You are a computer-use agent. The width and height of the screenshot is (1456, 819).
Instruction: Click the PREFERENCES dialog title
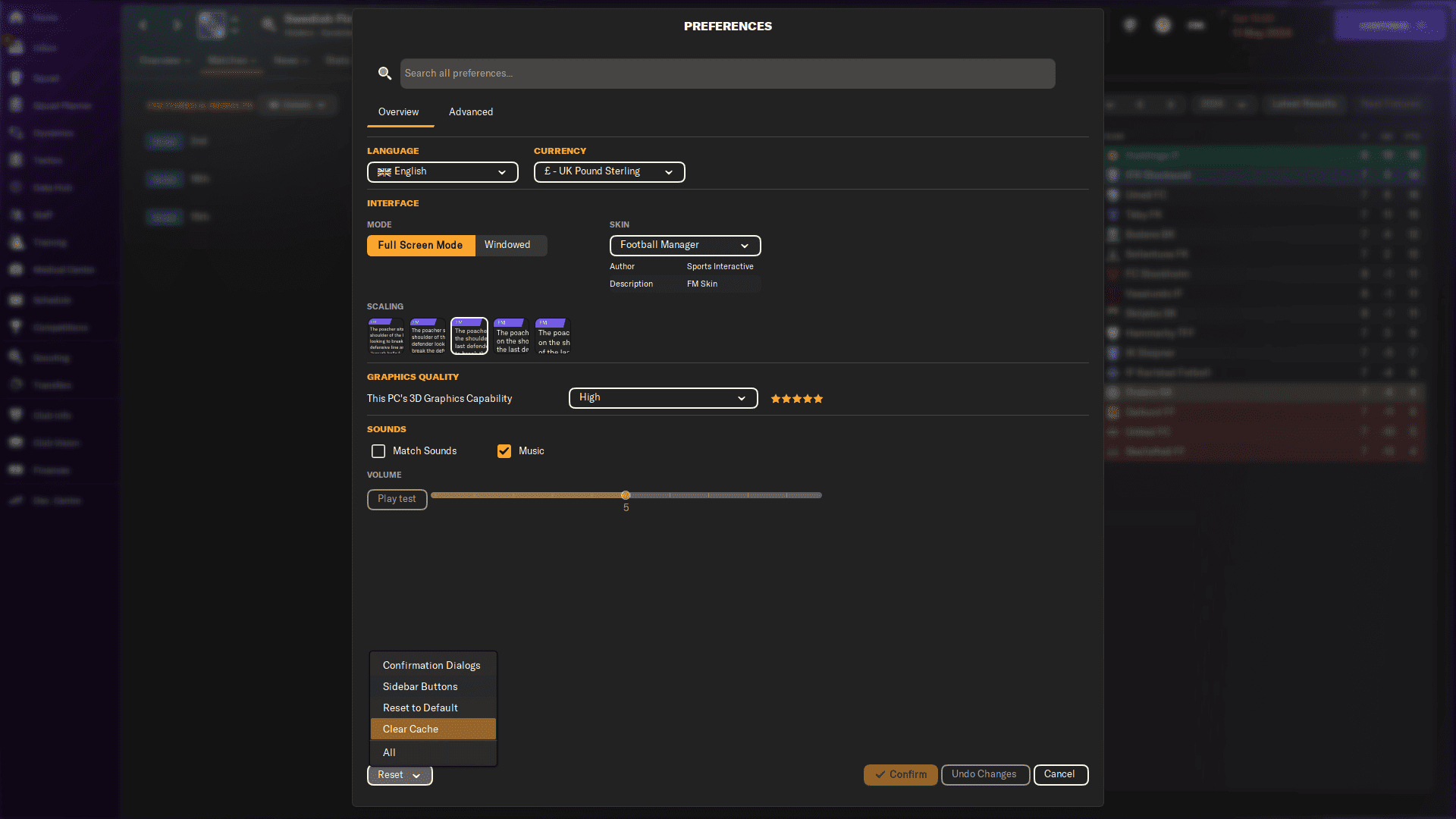(728, 26)
